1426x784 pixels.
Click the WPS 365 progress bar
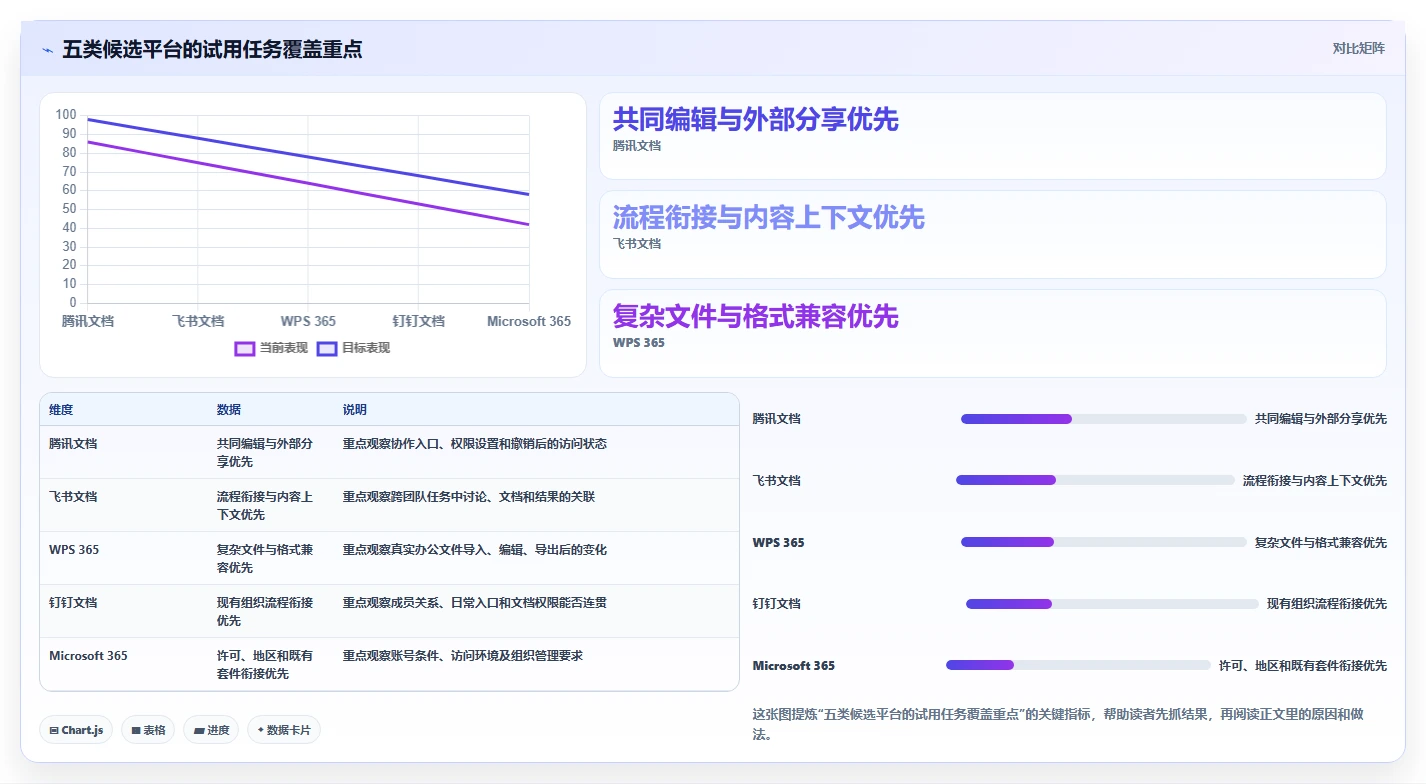click(1104, 542)
